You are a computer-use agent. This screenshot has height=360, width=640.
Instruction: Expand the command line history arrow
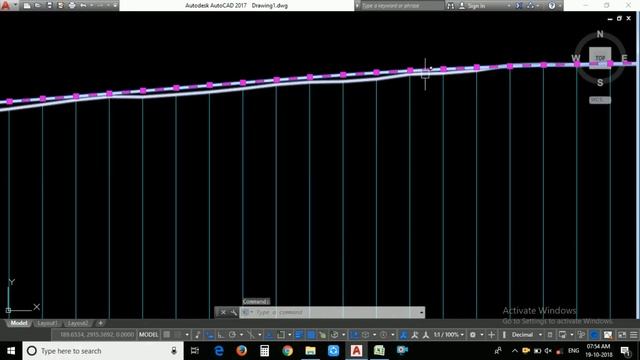point(421,313)
